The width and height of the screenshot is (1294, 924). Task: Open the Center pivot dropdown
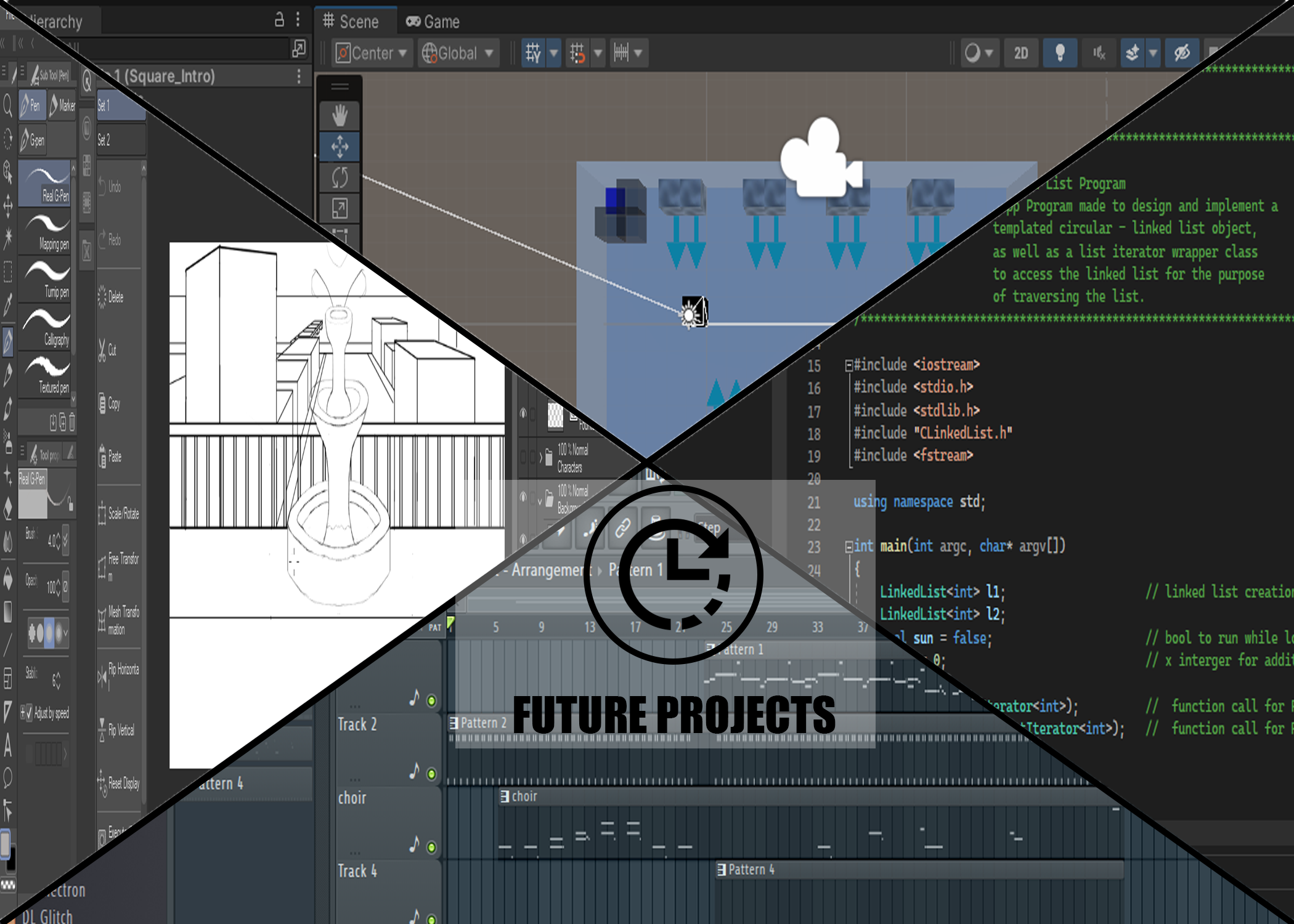(x=372, y=54)
